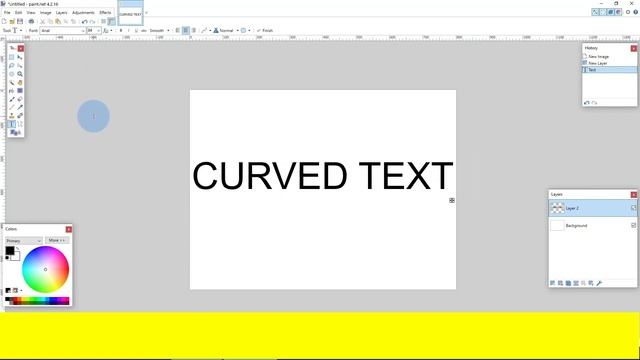
Task: Toggle the Colors window button top right
Action: [618, 12]
